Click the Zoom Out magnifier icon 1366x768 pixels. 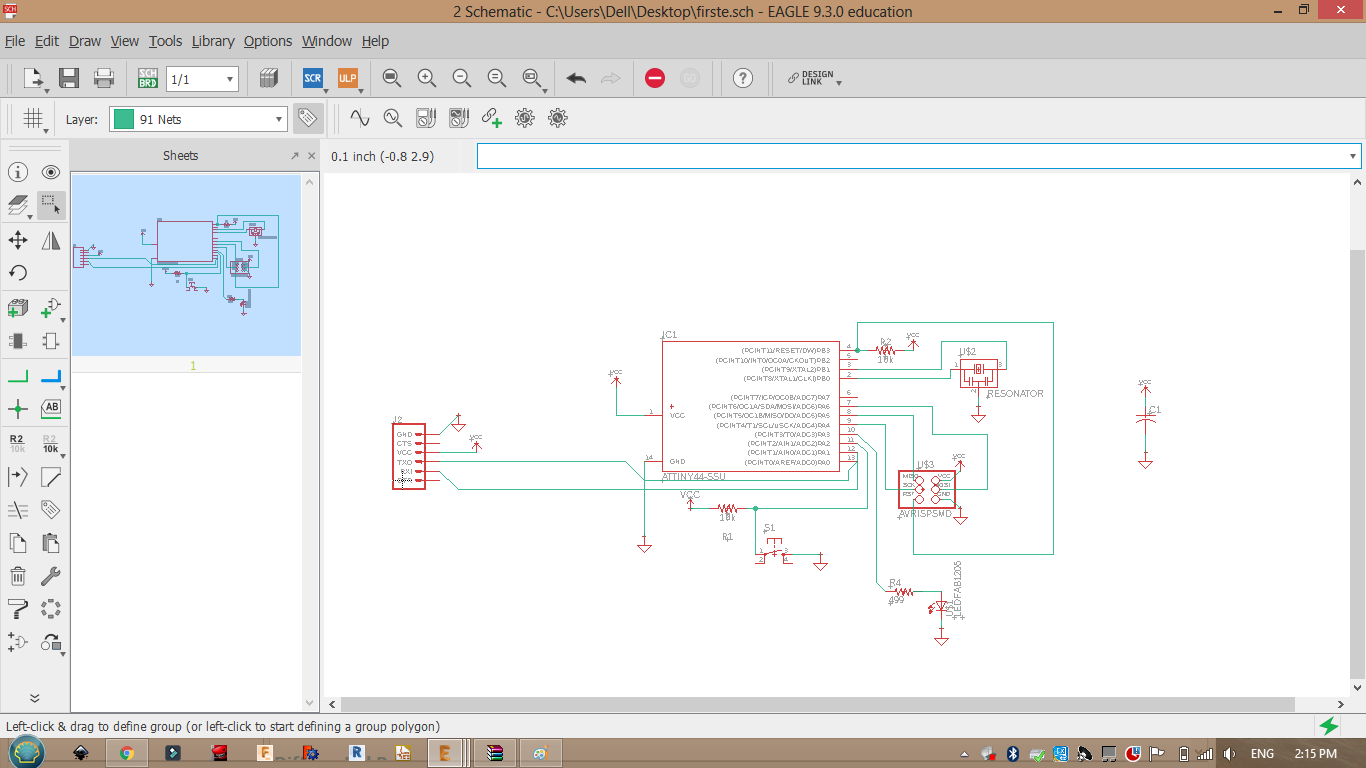(x=462, y=78)
